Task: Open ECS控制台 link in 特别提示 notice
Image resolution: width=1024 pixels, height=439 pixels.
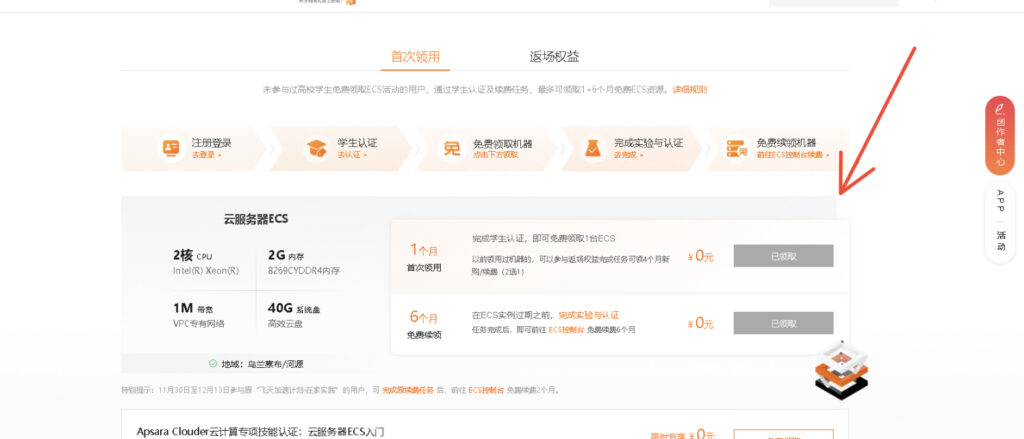Action: pos(486,390)
